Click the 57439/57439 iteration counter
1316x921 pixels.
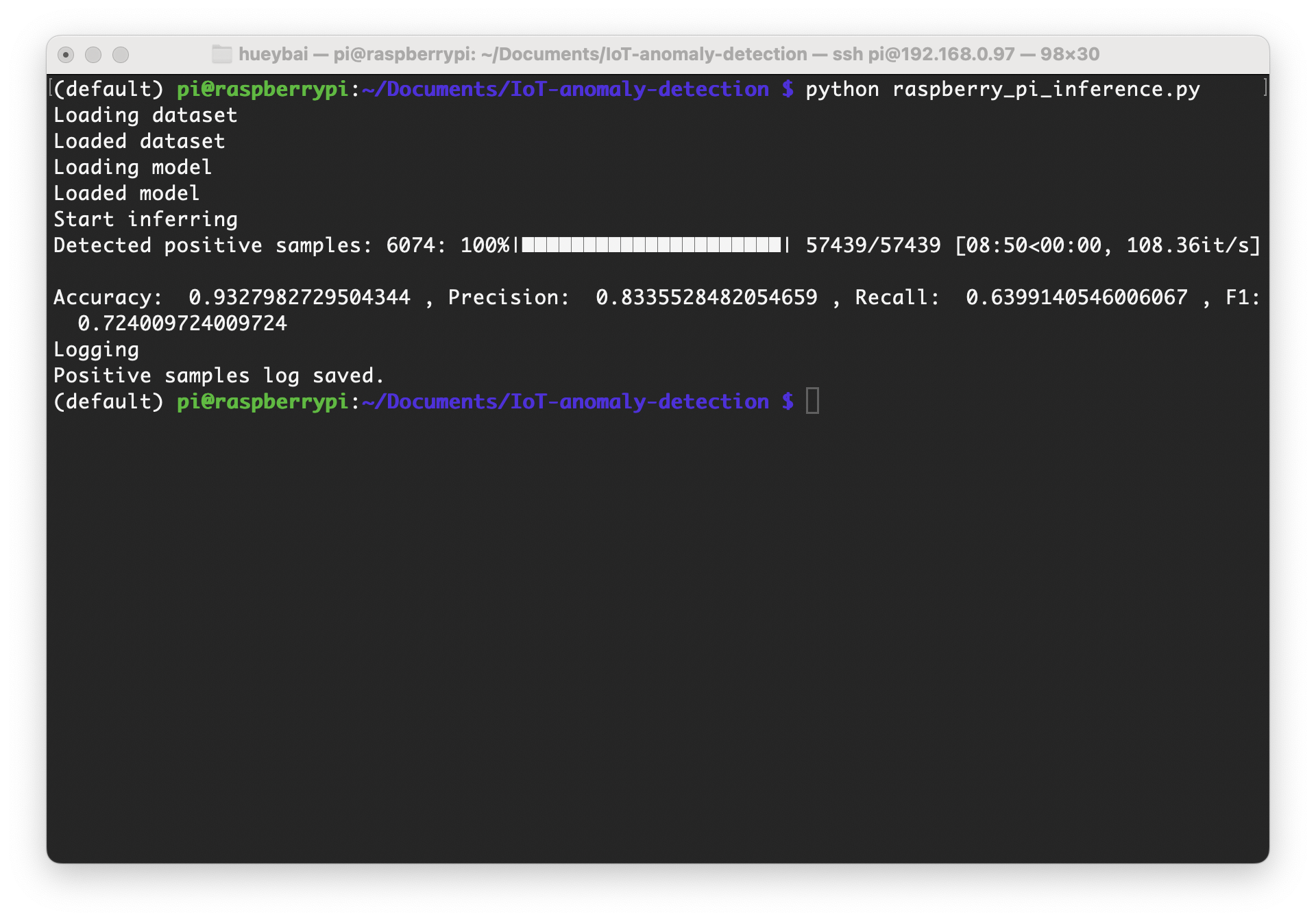point(873,245)
